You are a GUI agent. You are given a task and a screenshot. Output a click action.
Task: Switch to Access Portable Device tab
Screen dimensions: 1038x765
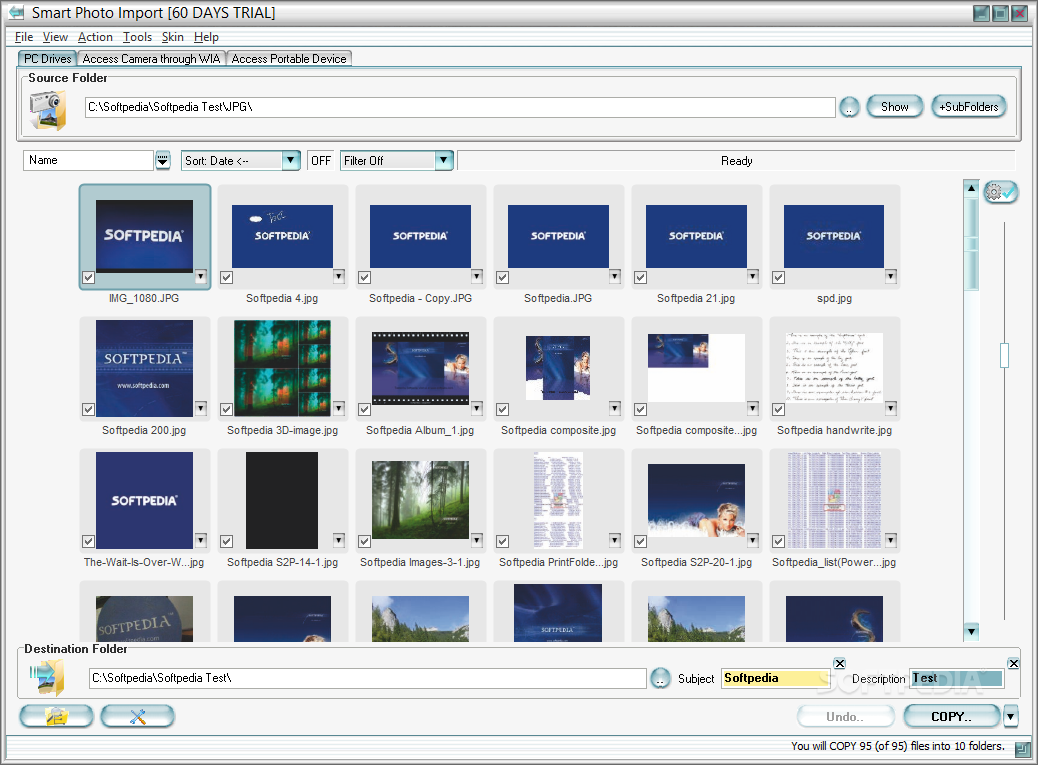(289, 59)
